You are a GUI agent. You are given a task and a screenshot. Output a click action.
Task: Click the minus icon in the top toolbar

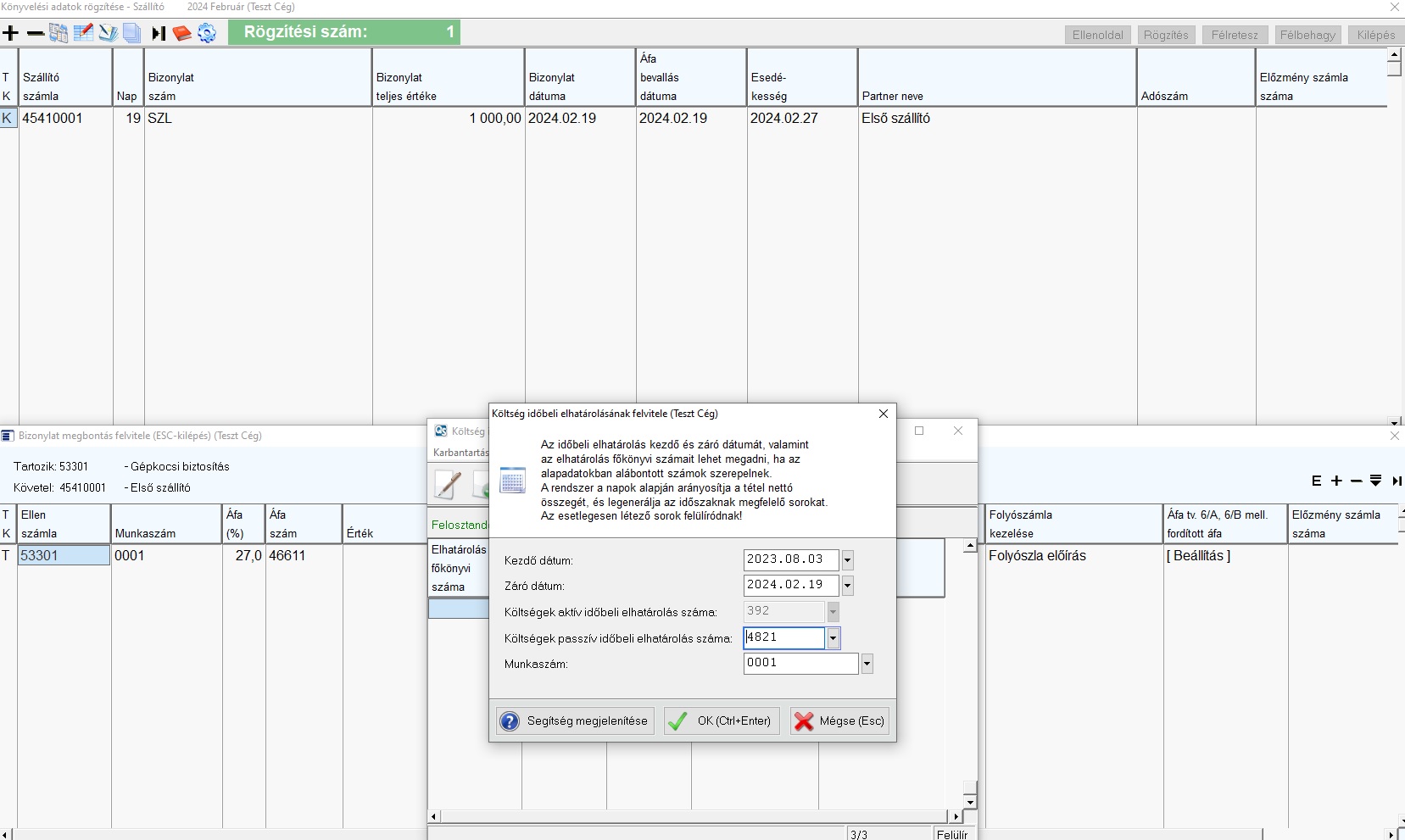tap(36, 33)
